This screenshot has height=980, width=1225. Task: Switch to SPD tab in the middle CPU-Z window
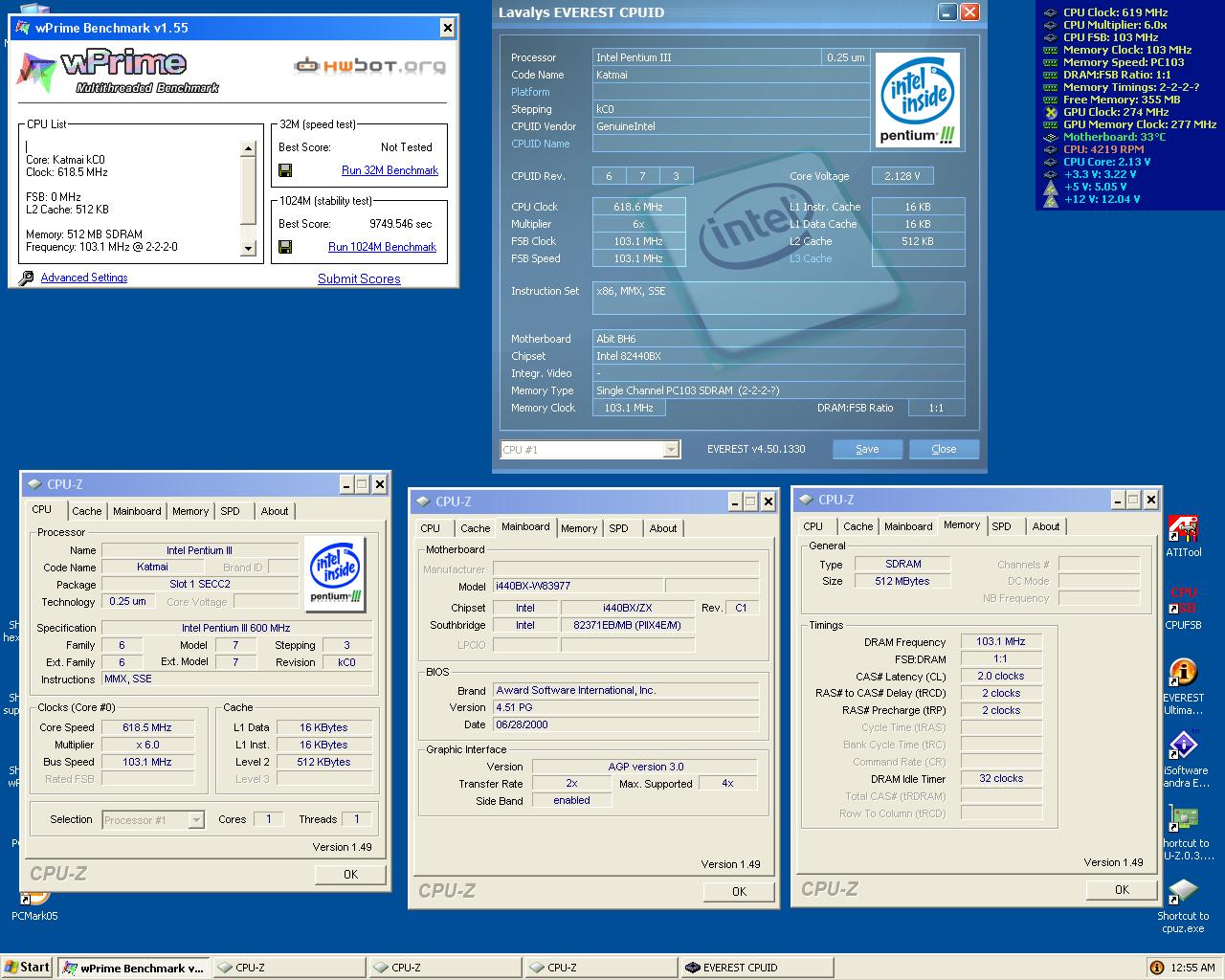[x=619, y=528]
